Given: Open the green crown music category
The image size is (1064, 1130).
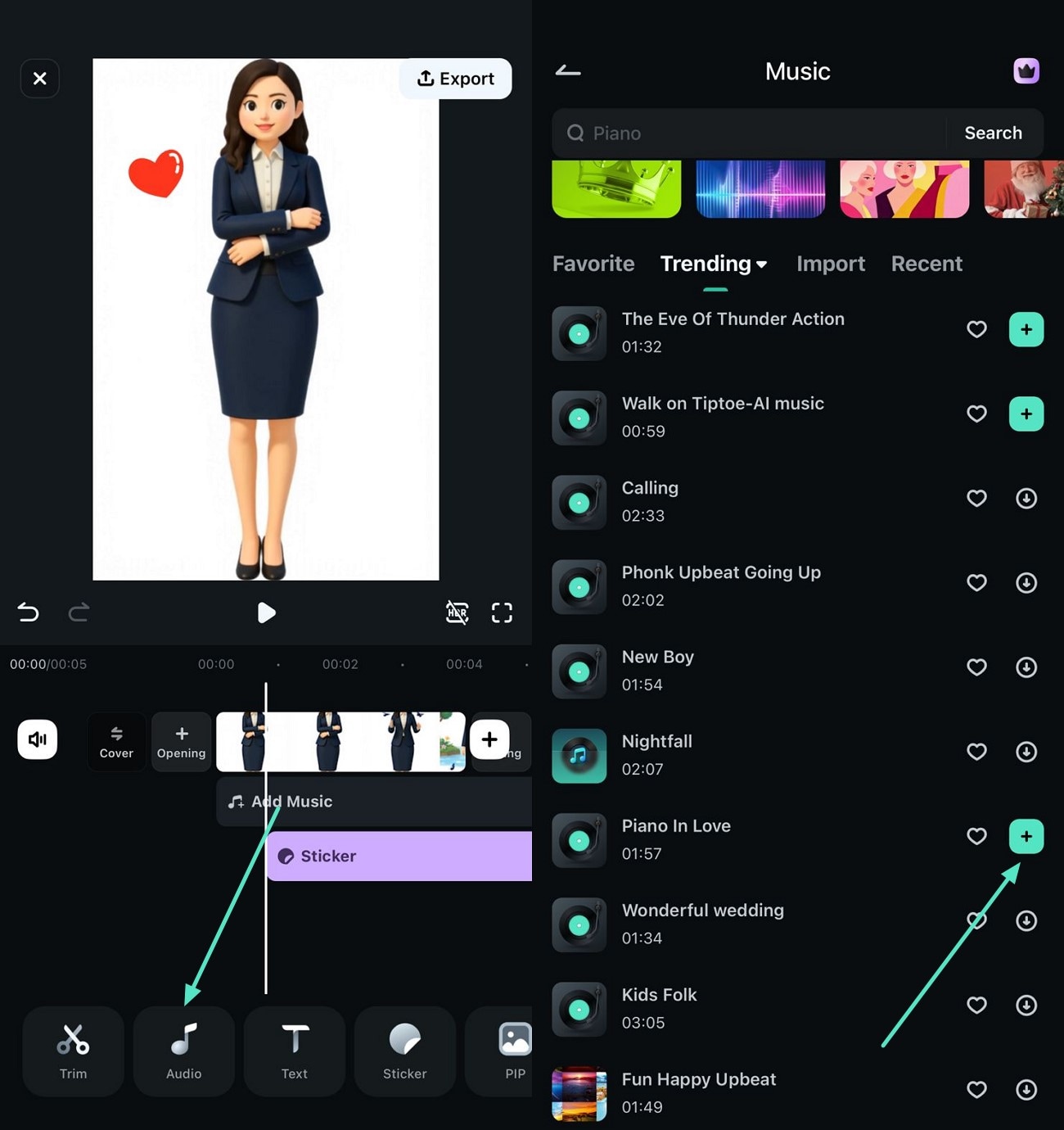Looking at the screenshot, I should (x=616, y=189).
